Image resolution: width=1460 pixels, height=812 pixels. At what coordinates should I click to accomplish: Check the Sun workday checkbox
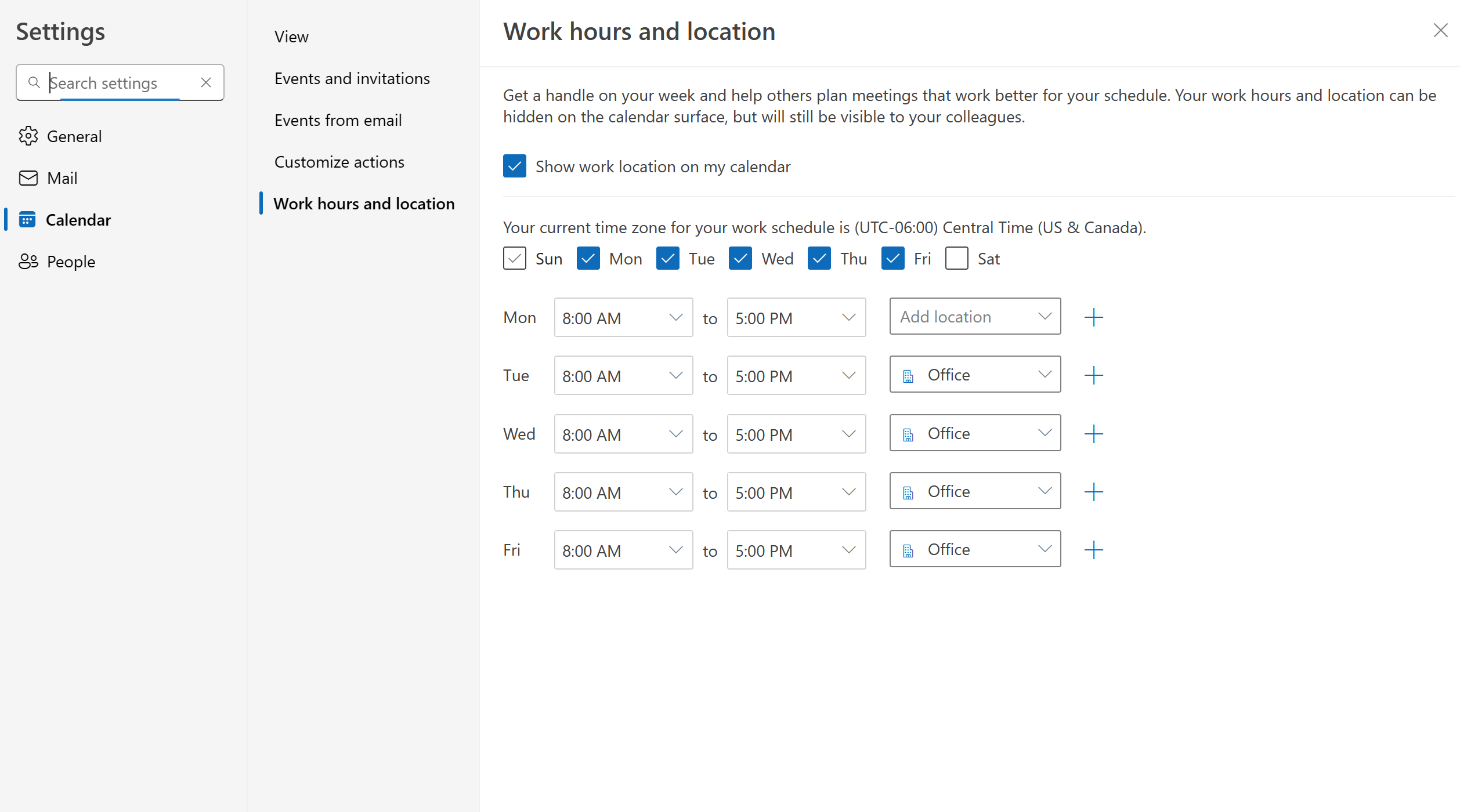click(515, 259)
